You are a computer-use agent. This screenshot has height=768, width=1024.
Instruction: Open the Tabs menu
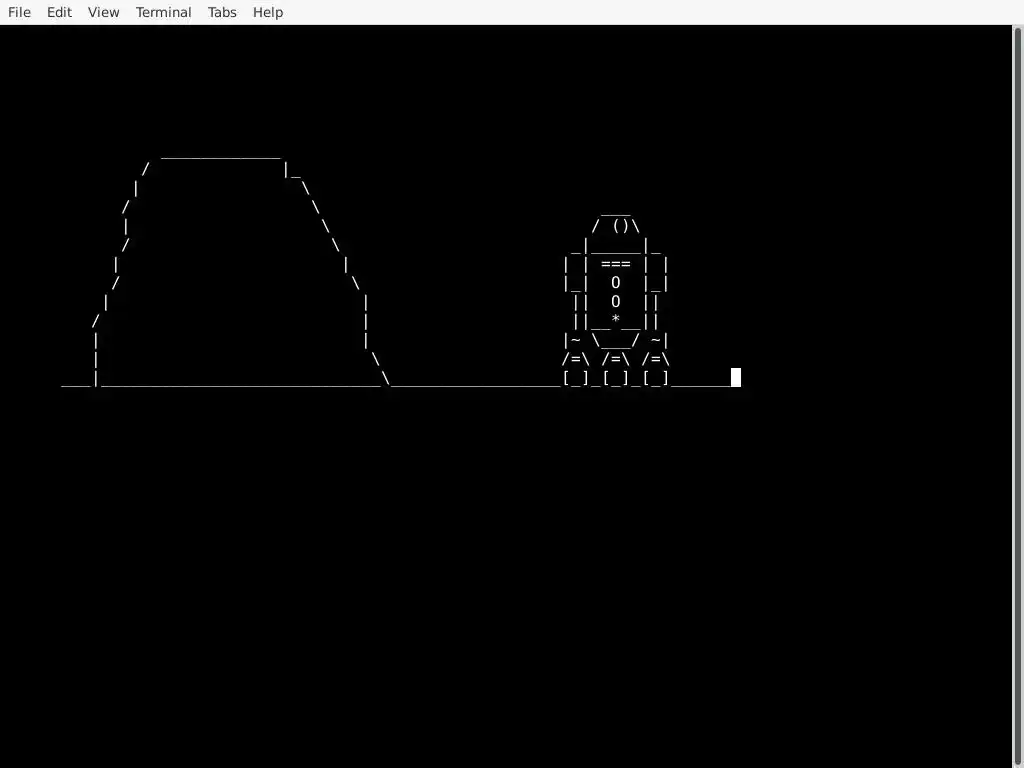tap(222, 12)
